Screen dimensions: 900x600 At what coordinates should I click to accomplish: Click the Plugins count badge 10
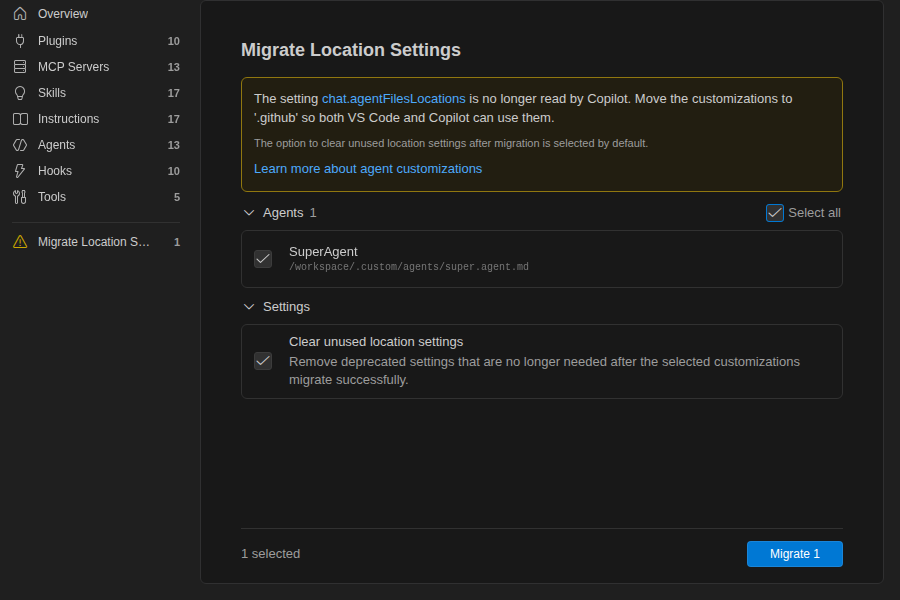[x=173, y=41]
